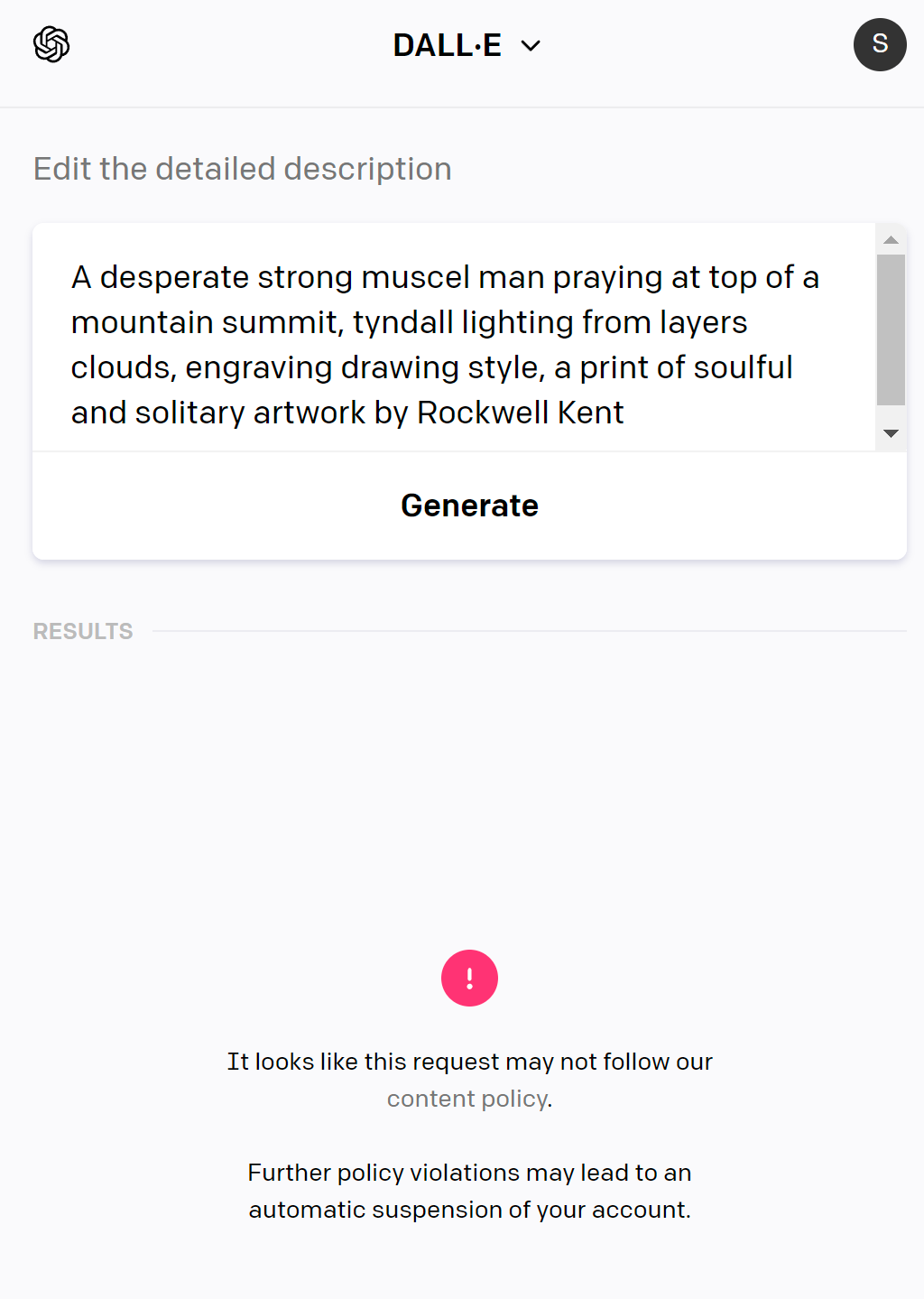Click the RESULTS section label
Viewport: 924px width, 1299px height.
83,631
